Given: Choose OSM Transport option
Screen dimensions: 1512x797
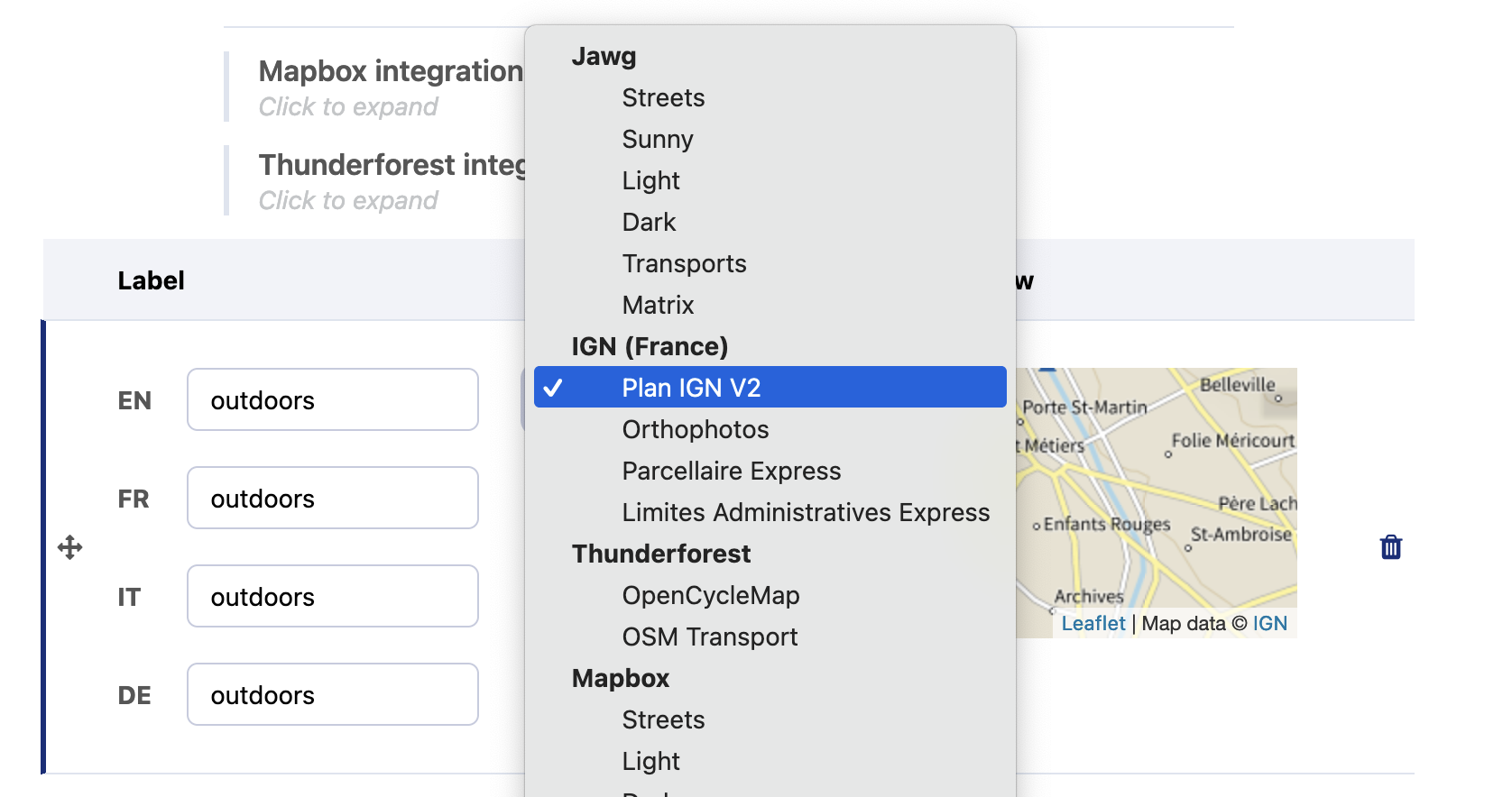Looking at the screenshot, I should [x=709, y=637].
